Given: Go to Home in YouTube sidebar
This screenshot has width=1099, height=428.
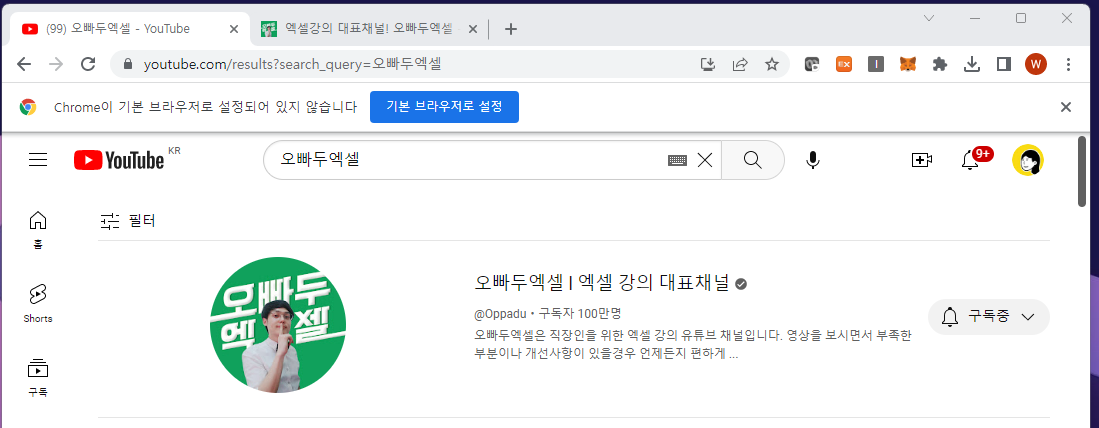Looking at the screenshot, I should [x=38, y=230].
